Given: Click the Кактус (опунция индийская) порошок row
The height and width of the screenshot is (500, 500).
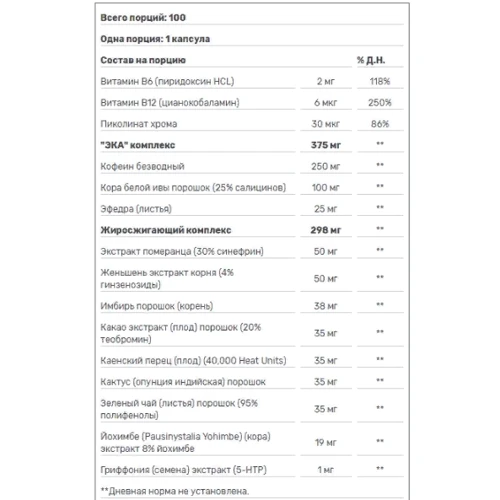Looking at the screenshot, I should [252, 382].
